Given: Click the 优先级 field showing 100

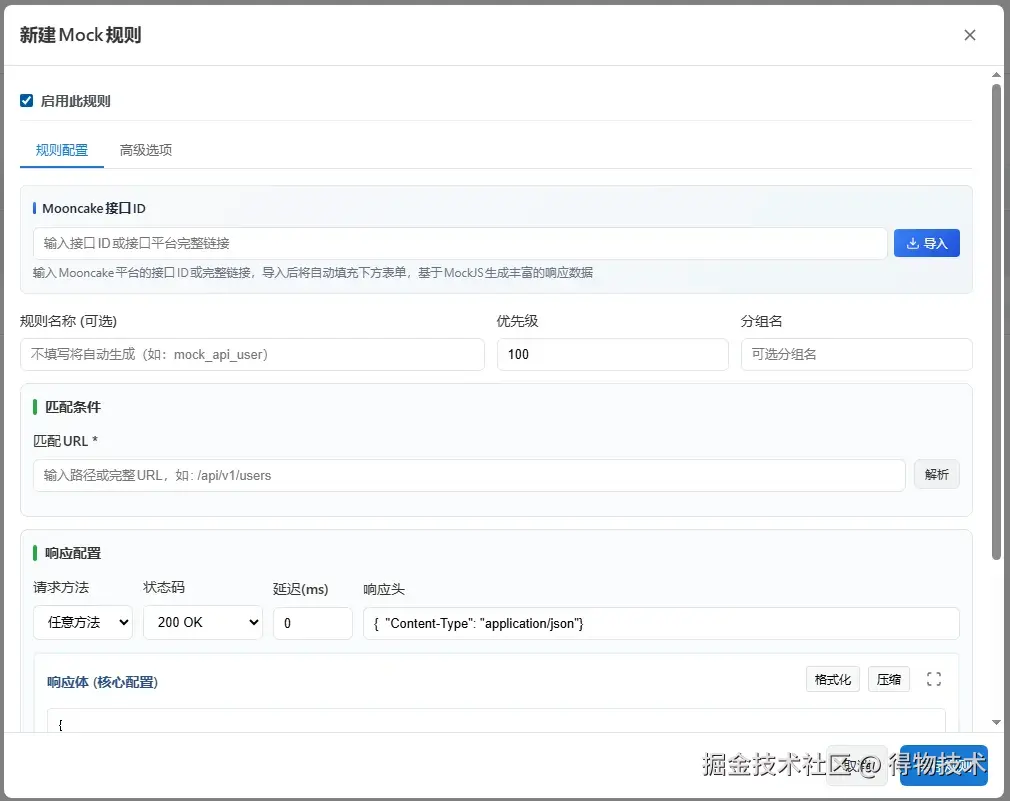Looking at the screenshot, I should [613, 354].
